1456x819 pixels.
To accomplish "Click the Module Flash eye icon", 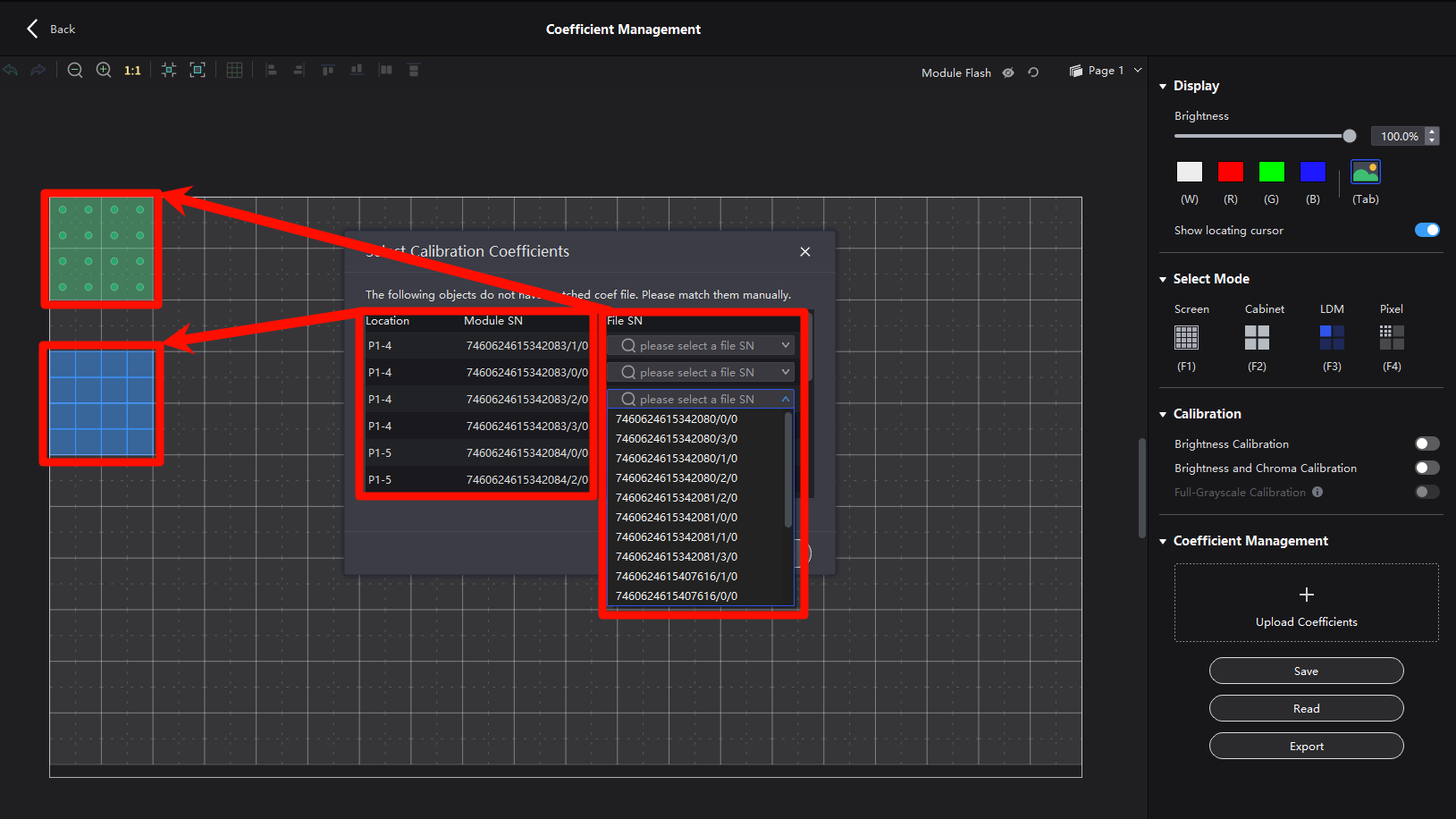I will 1008,72.
